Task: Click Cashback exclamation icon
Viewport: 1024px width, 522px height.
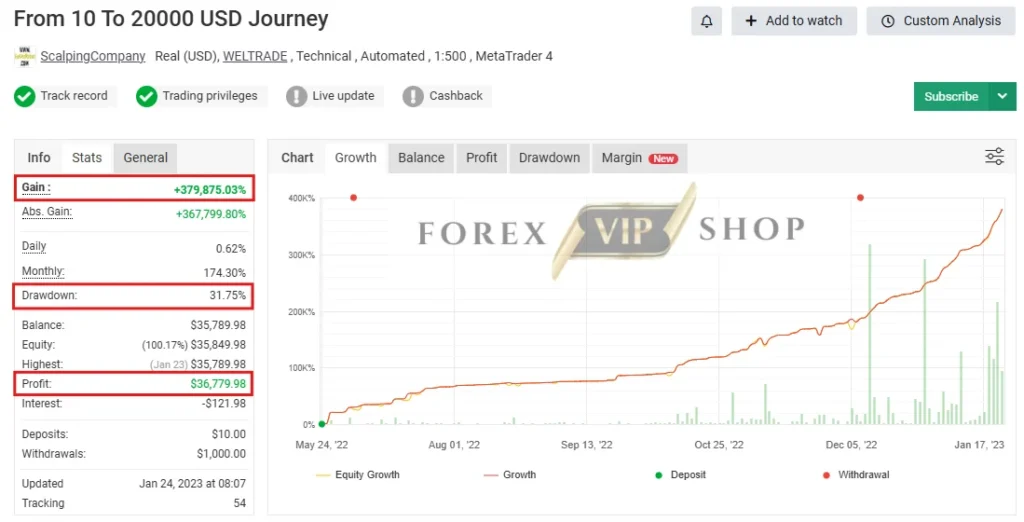Action: coord(413,96)
